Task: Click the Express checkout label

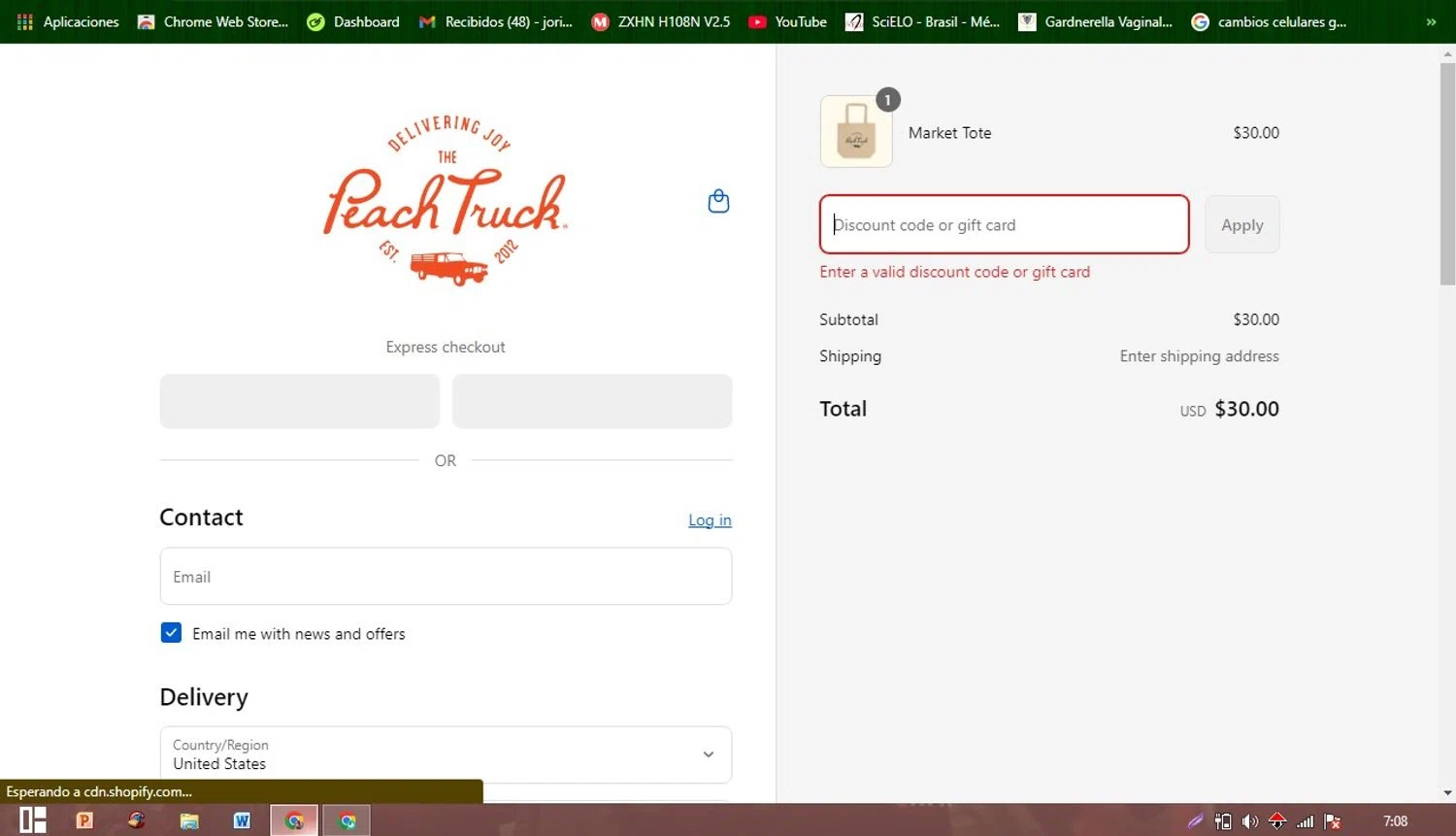Action: [446, 347]
